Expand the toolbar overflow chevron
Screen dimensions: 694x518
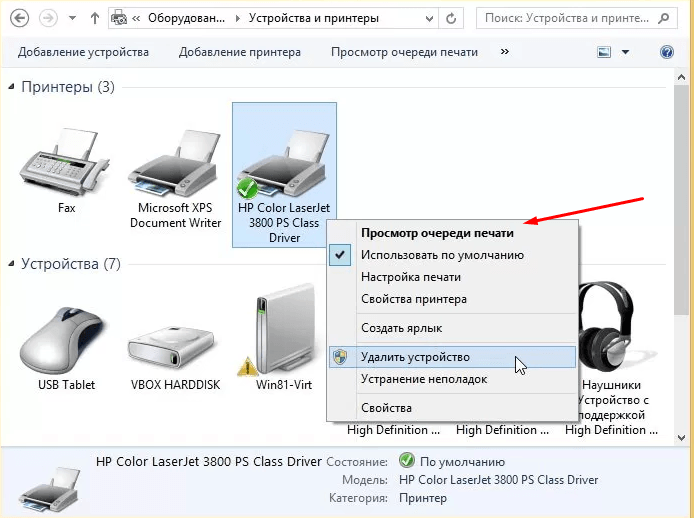(x=507, y=52)
